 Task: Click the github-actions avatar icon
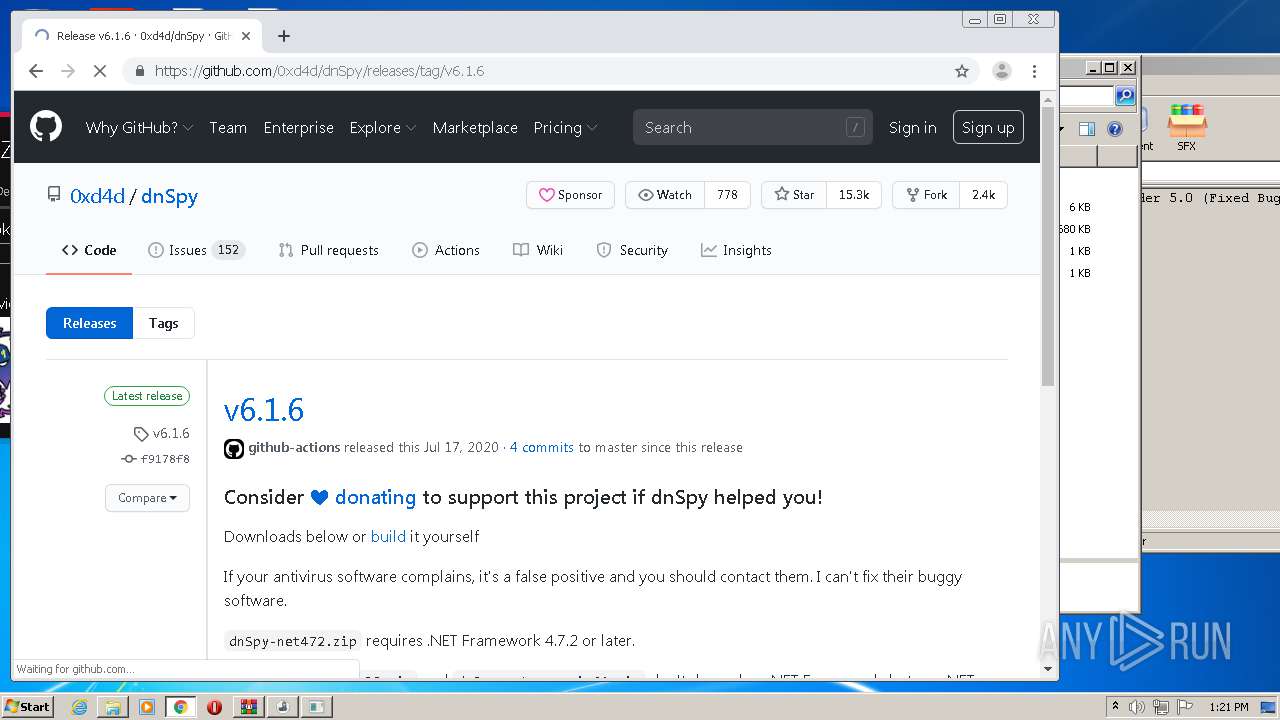(234, 449)
